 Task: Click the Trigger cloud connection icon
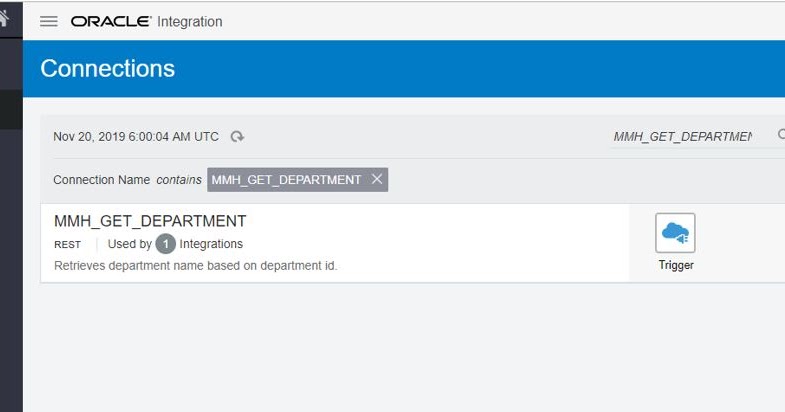coord(675,233)
